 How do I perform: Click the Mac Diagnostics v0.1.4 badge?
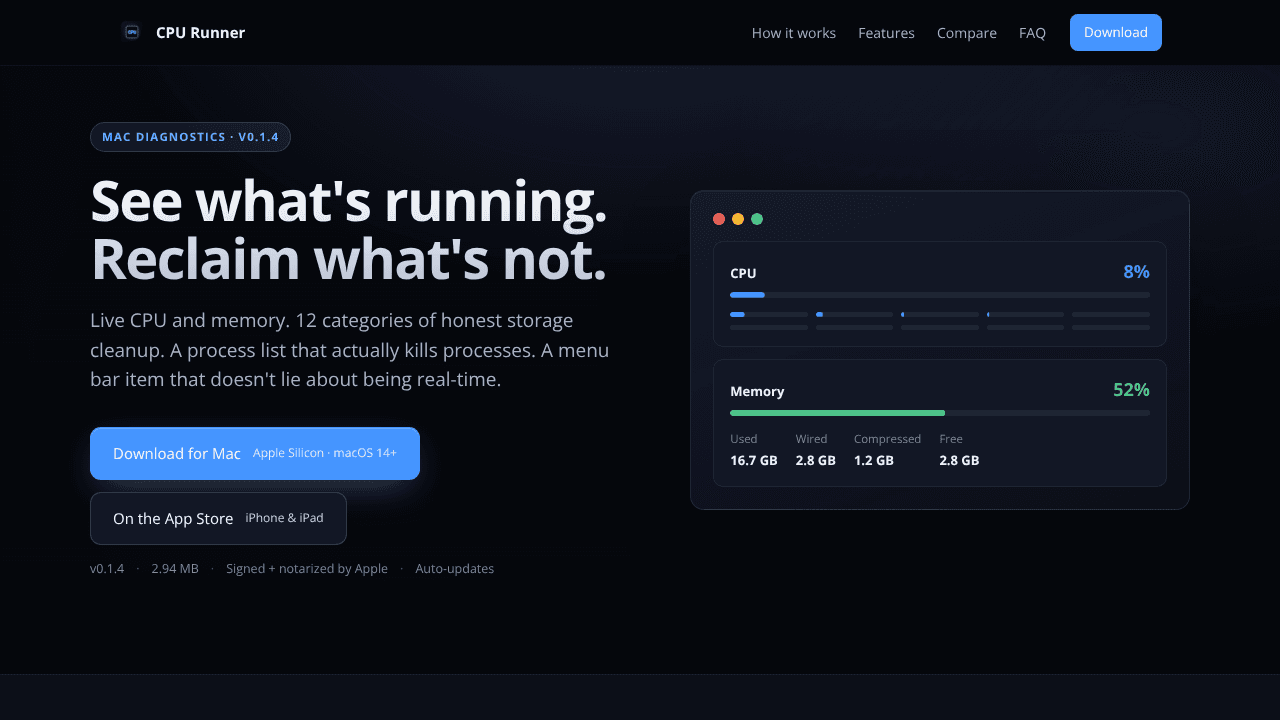point(190,137)
